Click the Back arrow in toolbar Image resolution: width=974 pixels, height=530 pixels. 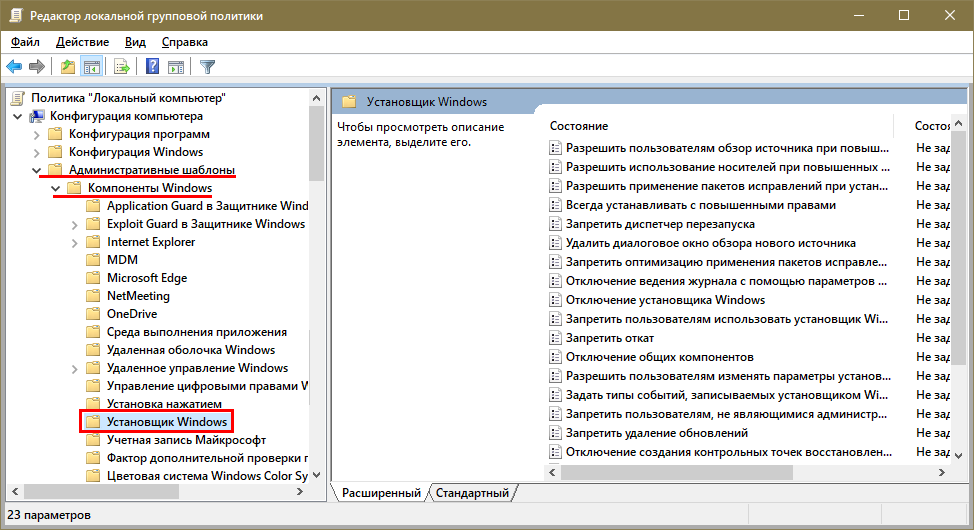click(14, 67)
